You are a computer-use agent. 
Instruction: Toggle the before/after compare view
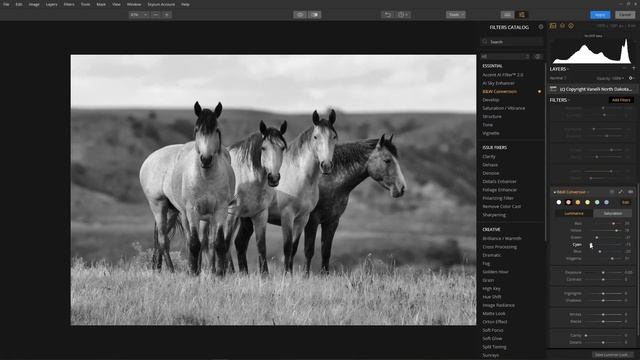pos(315,15)
